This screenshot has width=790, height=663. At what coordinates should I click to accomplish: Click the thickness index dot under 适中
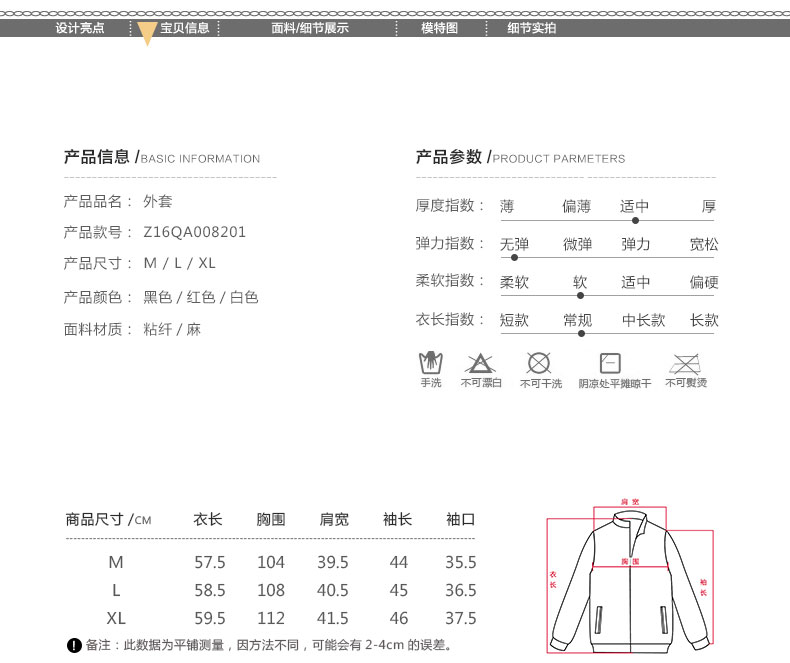(635, 220)
